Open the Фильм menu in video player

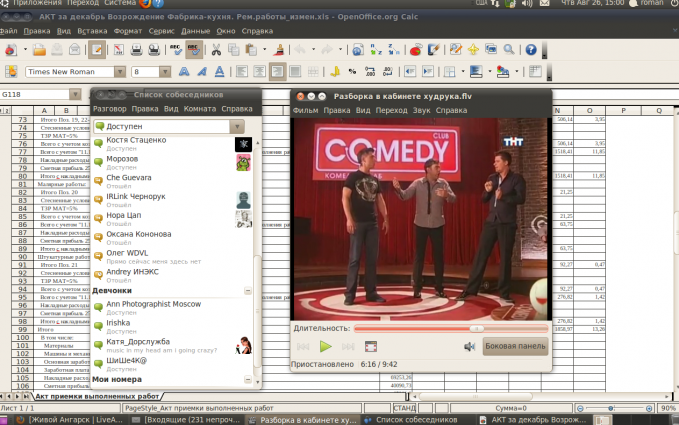click(306, 110)
